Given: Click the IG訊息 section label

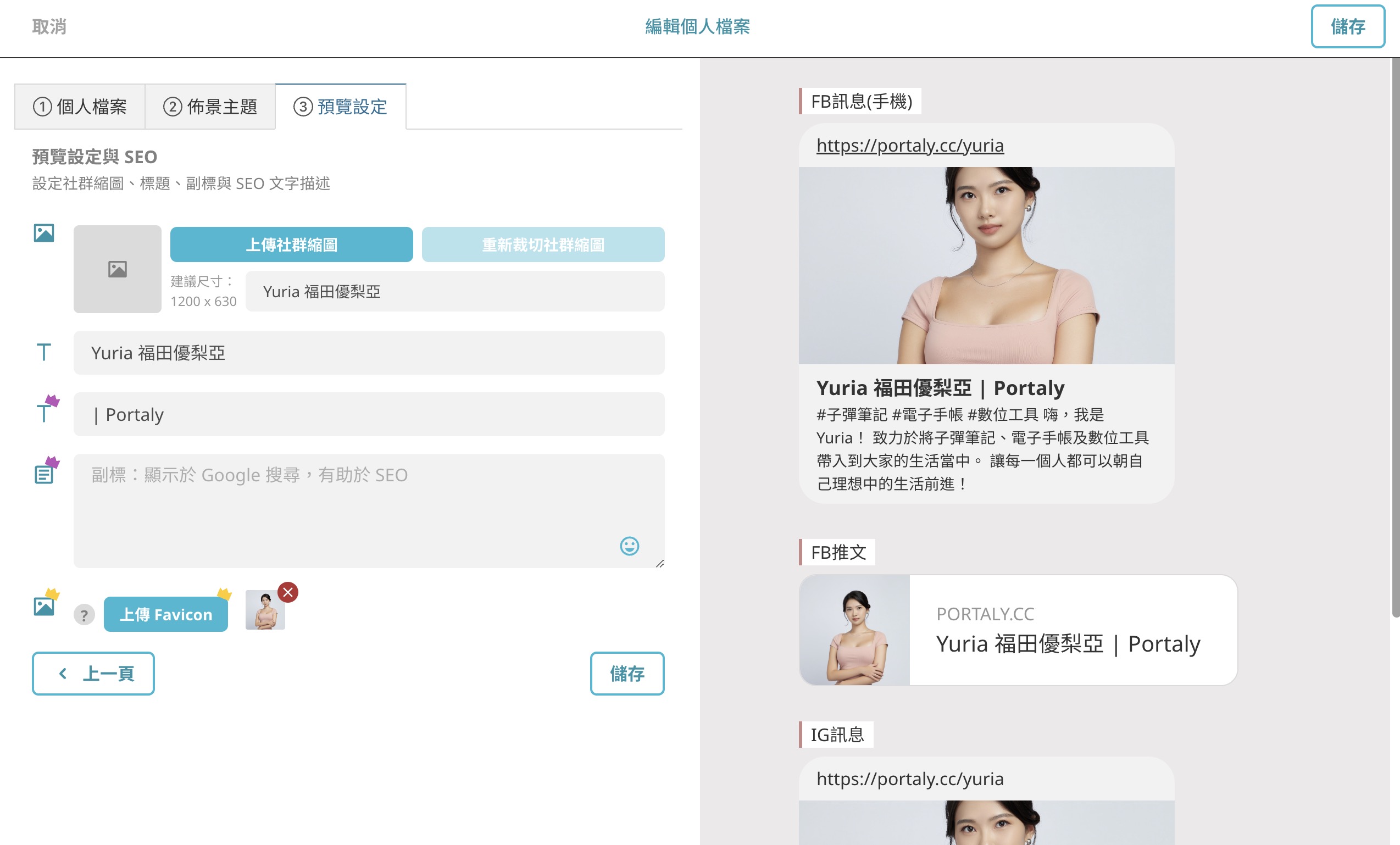Looking at the screenshot, I should (x=837, y=735).
